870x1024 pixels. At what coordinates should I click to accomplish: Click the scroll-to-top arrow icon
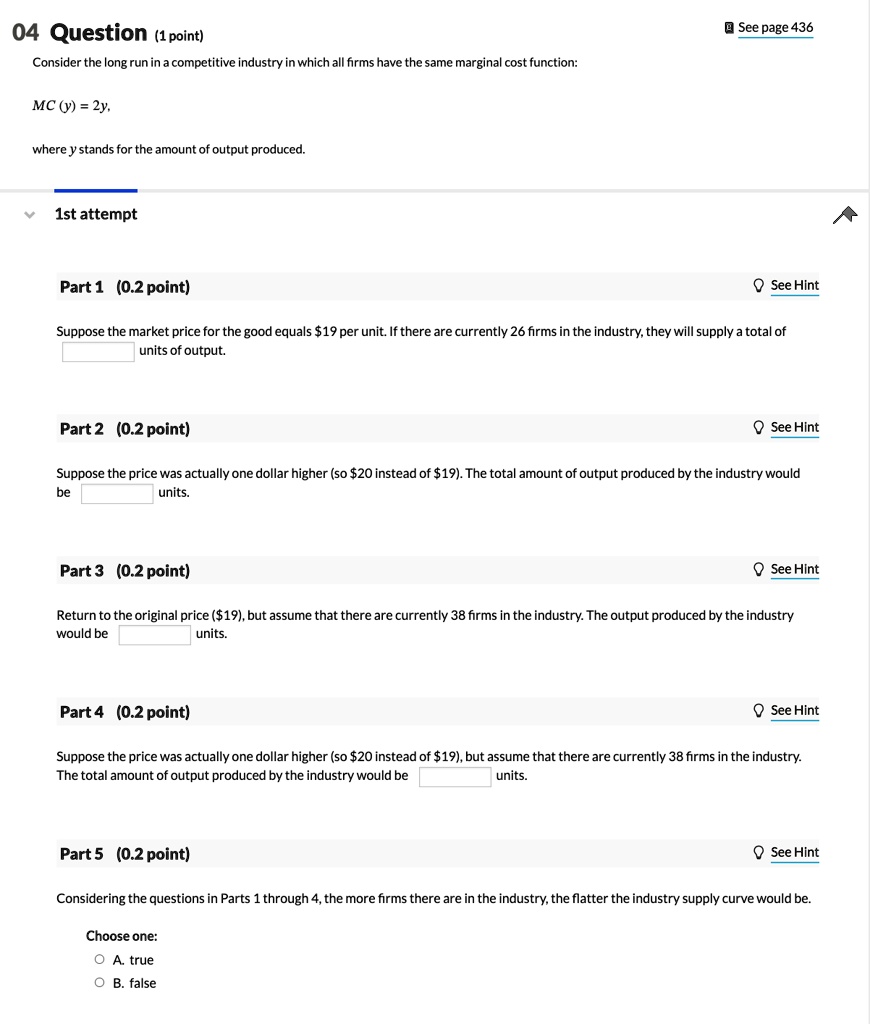845,215
